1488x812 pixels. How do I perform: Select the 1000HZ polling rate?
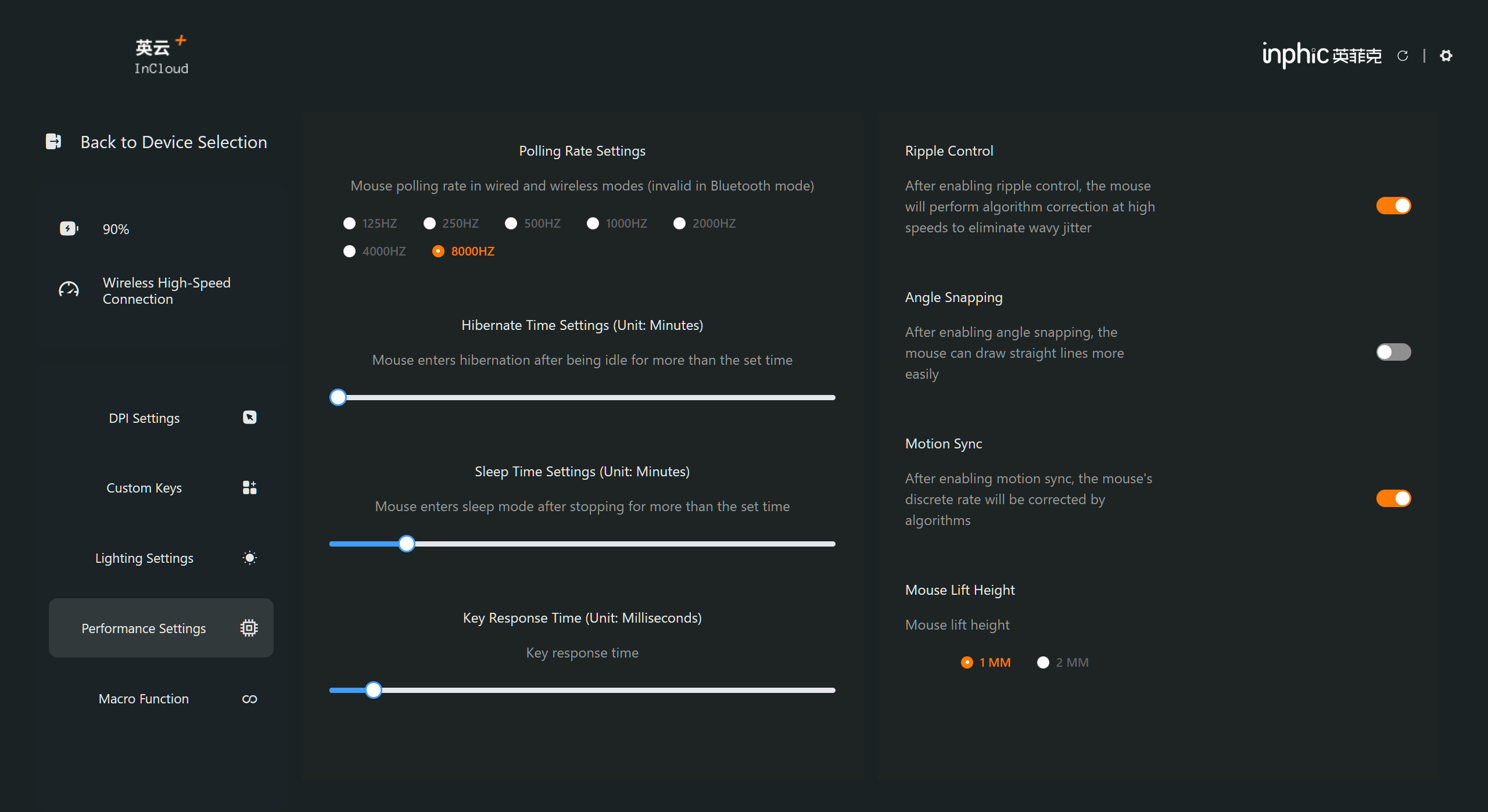click(x=593, y=224)
